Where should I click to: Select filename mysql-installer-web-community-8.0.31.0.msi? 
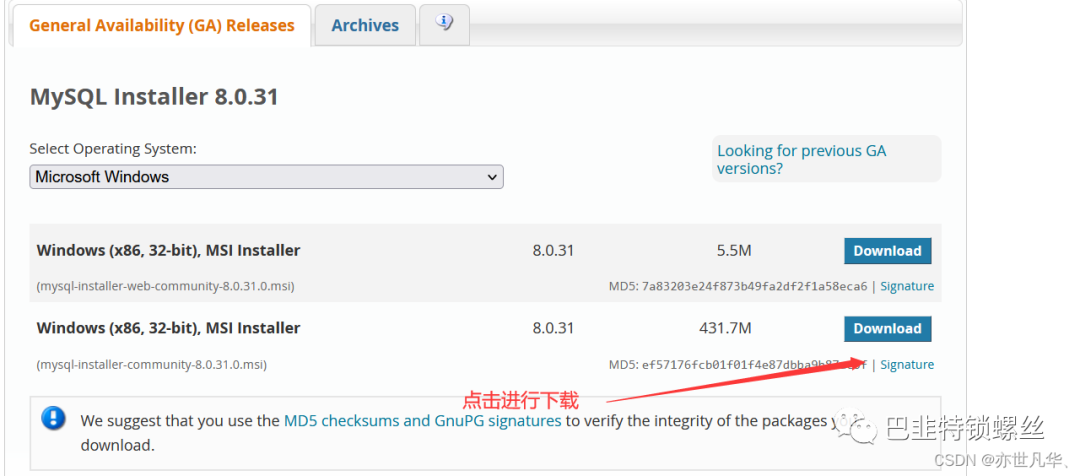tap(165, 286)
